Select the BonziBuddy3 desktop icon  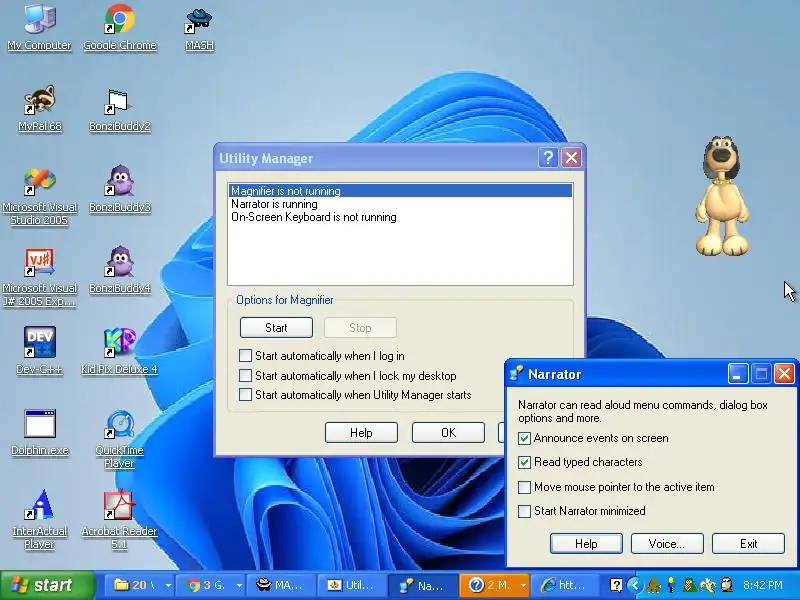point(120,189)
